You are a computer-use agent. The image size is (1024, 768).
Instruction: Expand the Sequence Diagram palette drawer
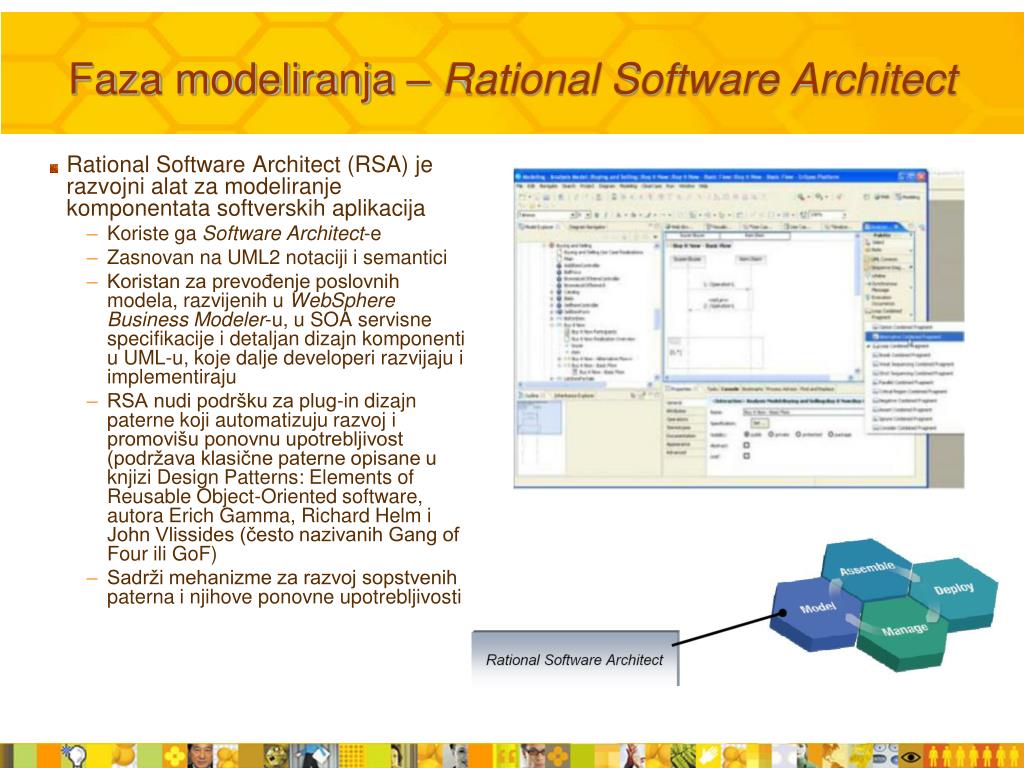pyautogui.click(x=886, y=268)
